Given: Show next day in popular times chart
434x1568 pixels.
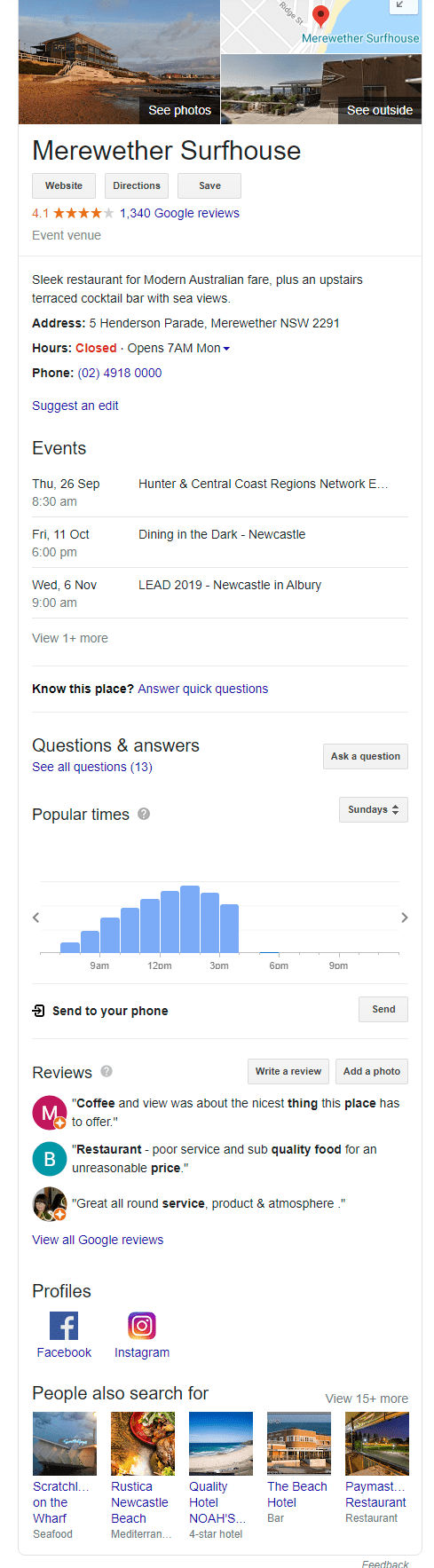Looking at the screenshot, I should click(x=404, y=918).
